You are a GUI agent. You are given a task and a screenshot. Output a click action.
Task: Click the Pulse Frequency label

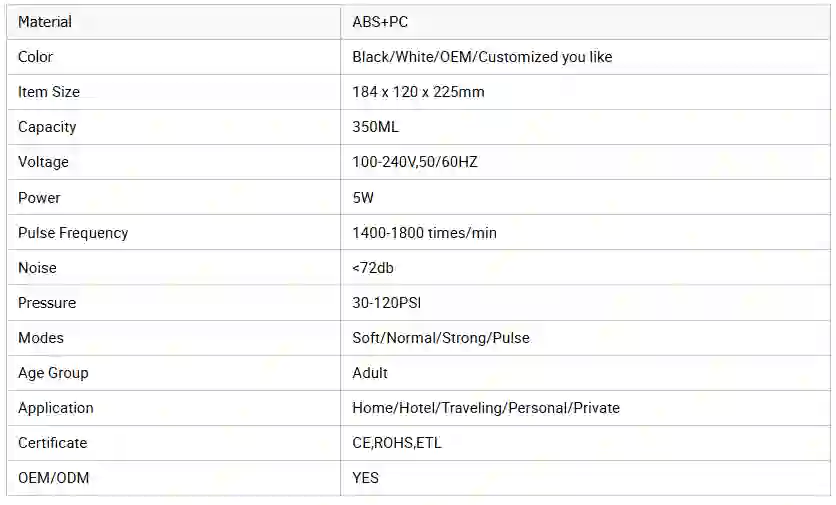(73, 233)
